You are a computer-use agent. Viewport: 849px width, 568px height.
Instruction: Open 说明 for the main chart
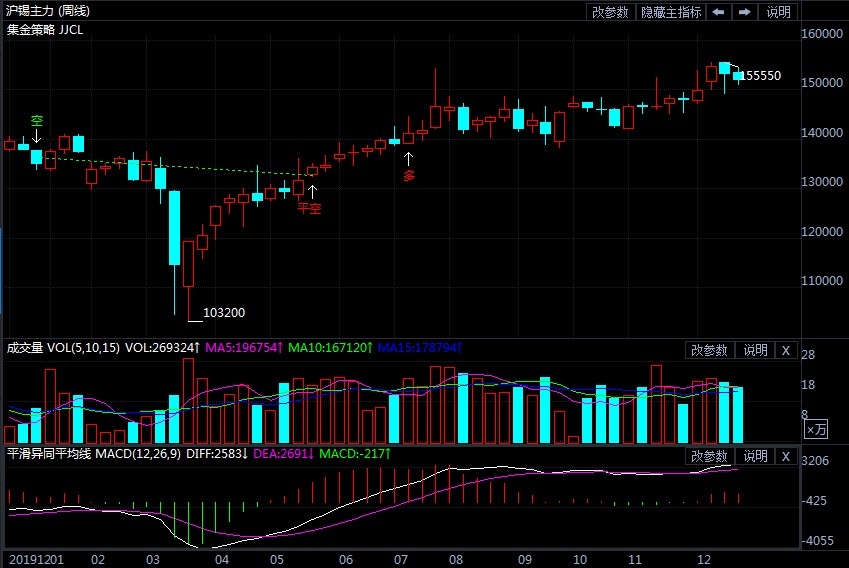[778, 12]
